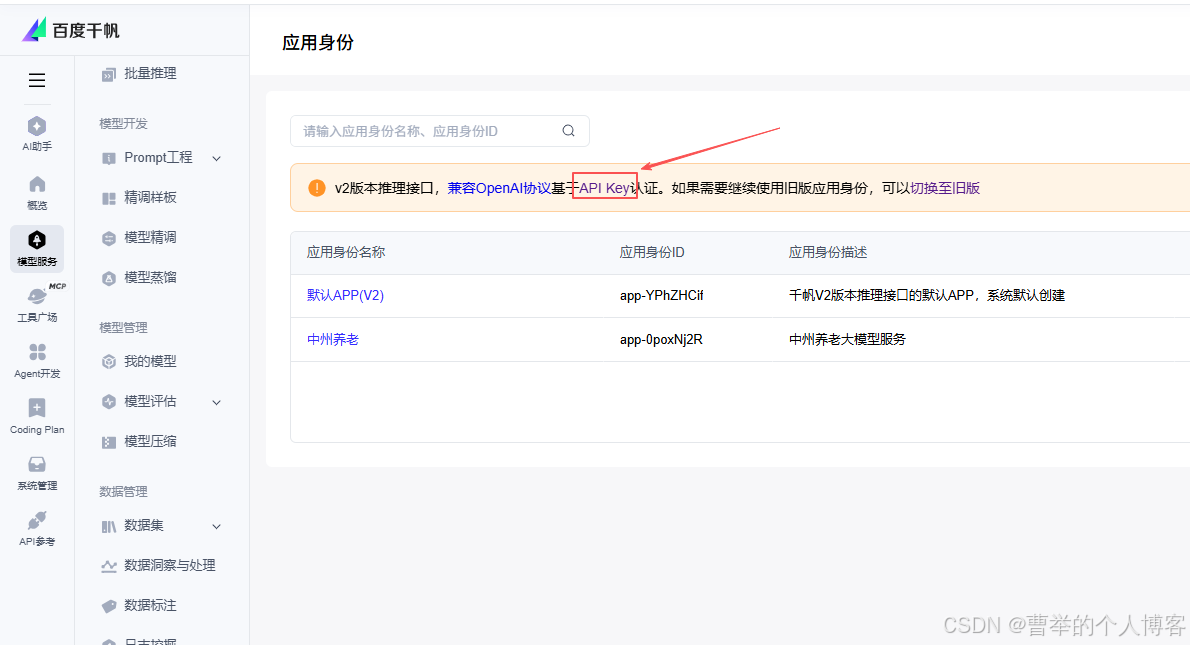This screenshot has height=645, width=1190.
Task: Click the 应用身份ID column header
Action: [652, 252]
